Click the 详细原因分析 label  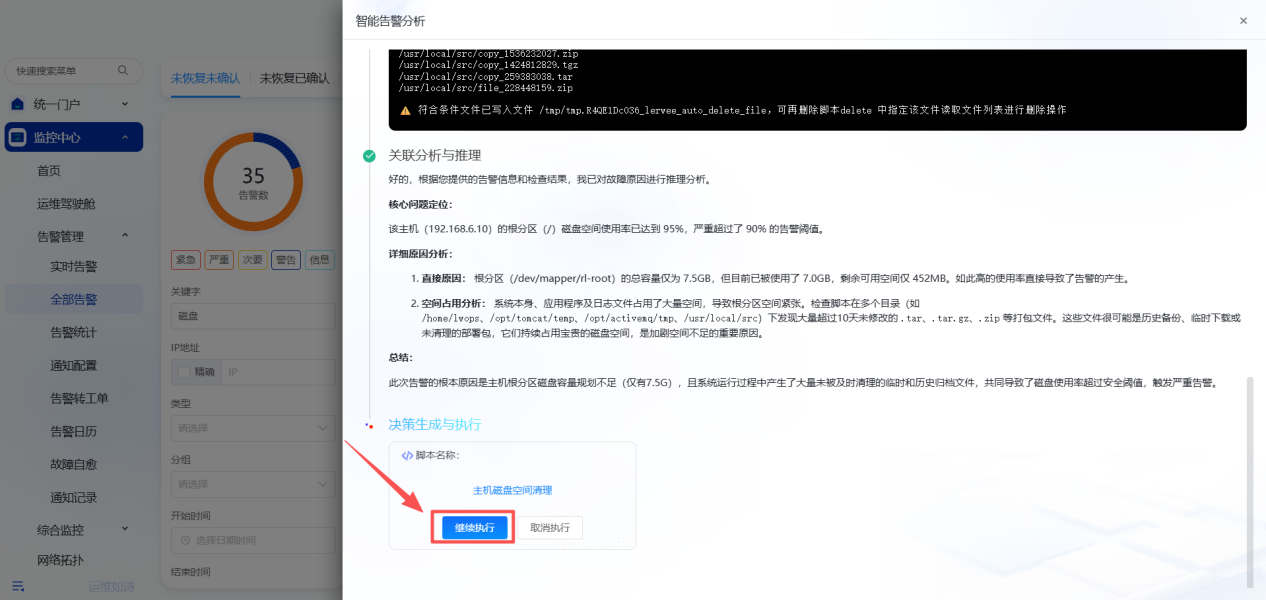pos(420,254)
